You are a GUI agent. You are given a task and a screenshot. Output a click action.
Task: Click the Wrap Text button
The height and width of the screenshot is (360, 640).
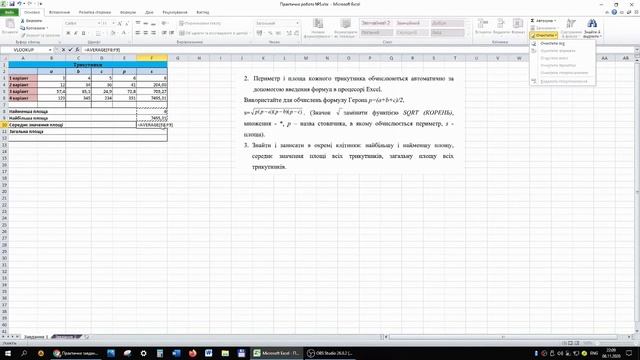tap(200, 23)
